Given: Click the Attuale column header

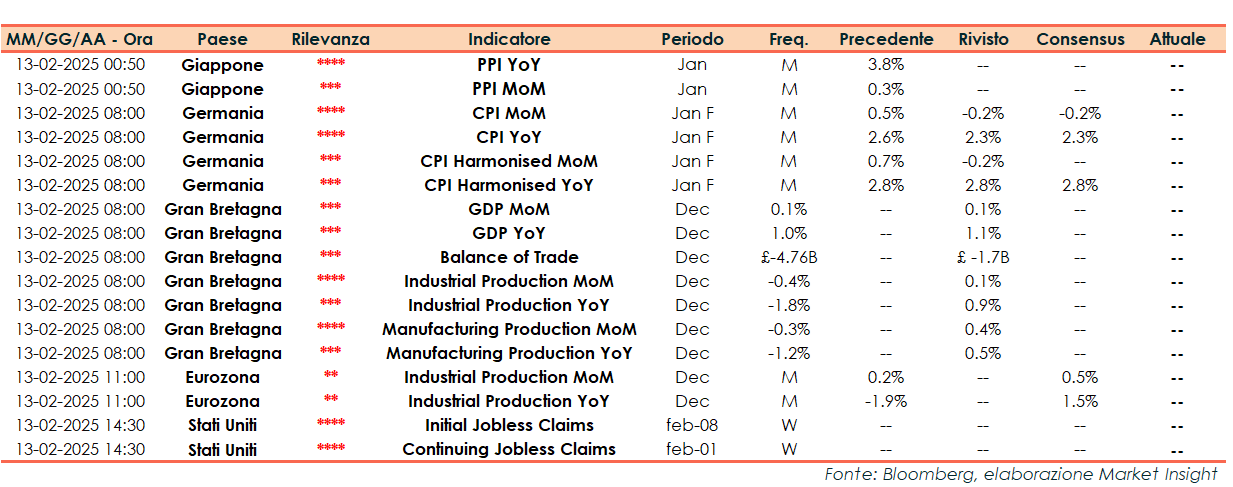Looking at the screenshot, I should pos(1177,40).
